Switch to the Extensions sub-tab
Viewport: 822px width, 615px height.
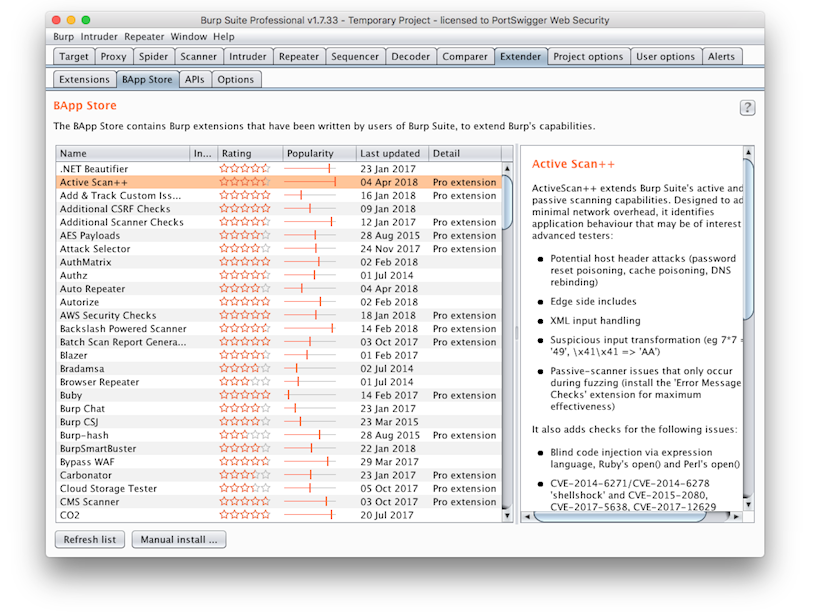pyautogui.click(x=84, y=80)
